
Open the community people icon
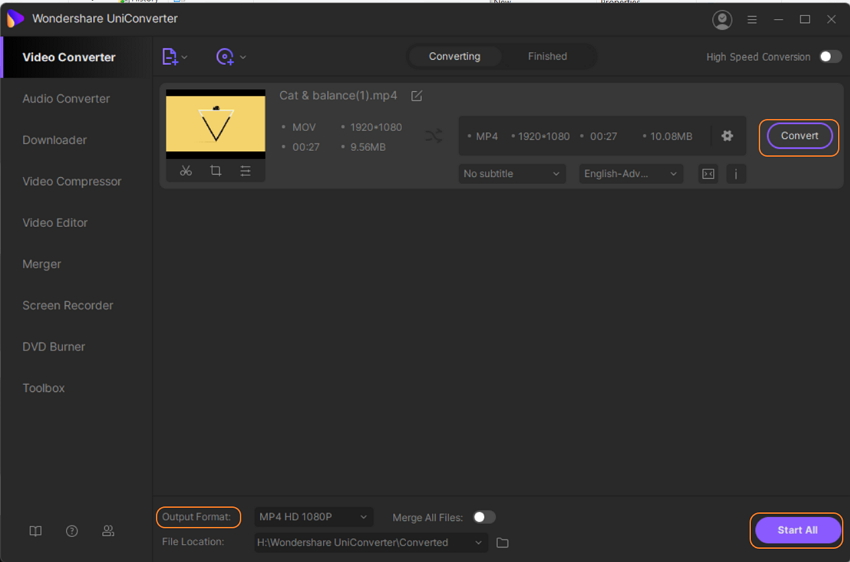[108, 531]
